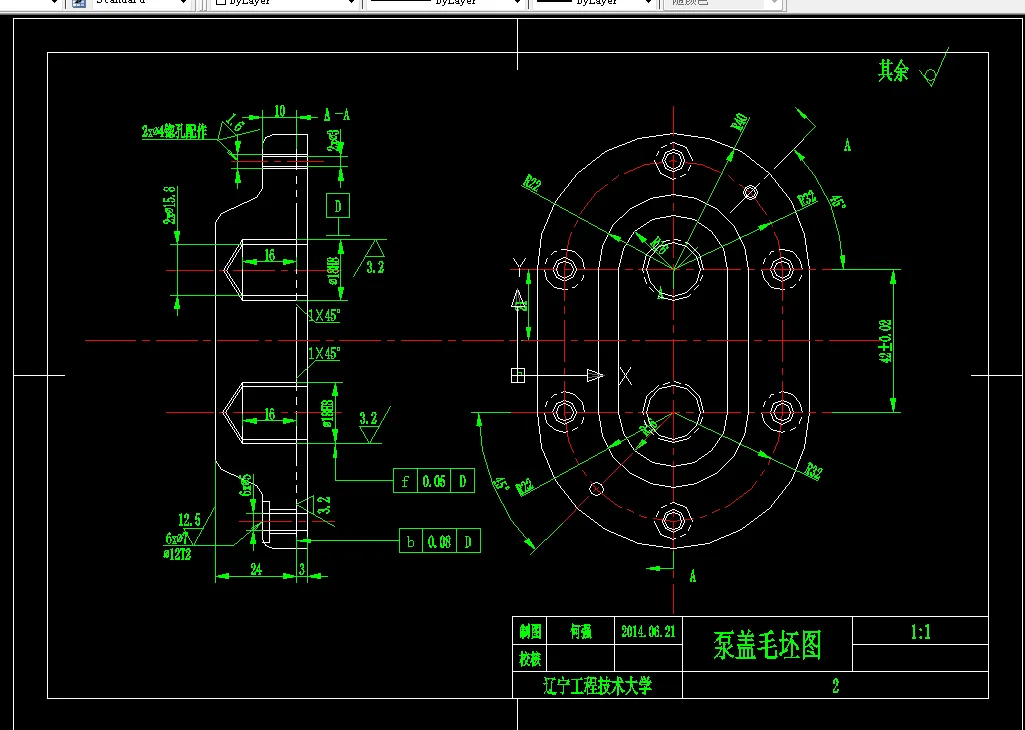Click the UCS X axis label
Viewport: 1025px width, 730px height.
point(626,376)
